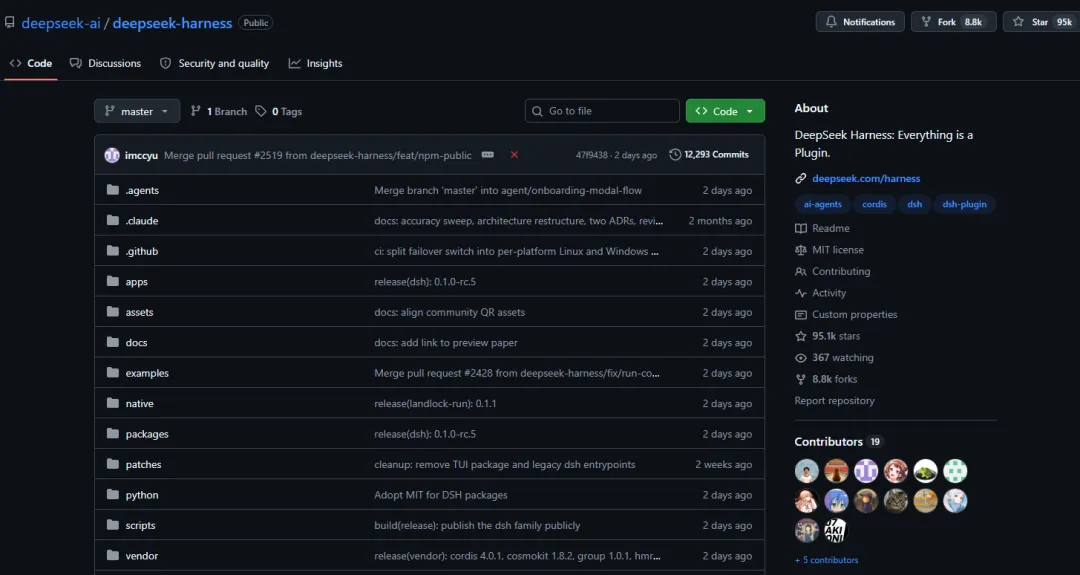The image size is (1080, 575).
Task: Expand commit message ellipsis button
Action: point(488,155)
